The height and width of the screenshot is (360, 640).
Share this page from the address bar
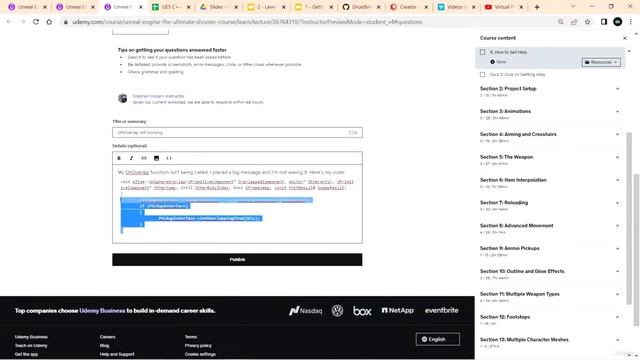click(574, 22)
